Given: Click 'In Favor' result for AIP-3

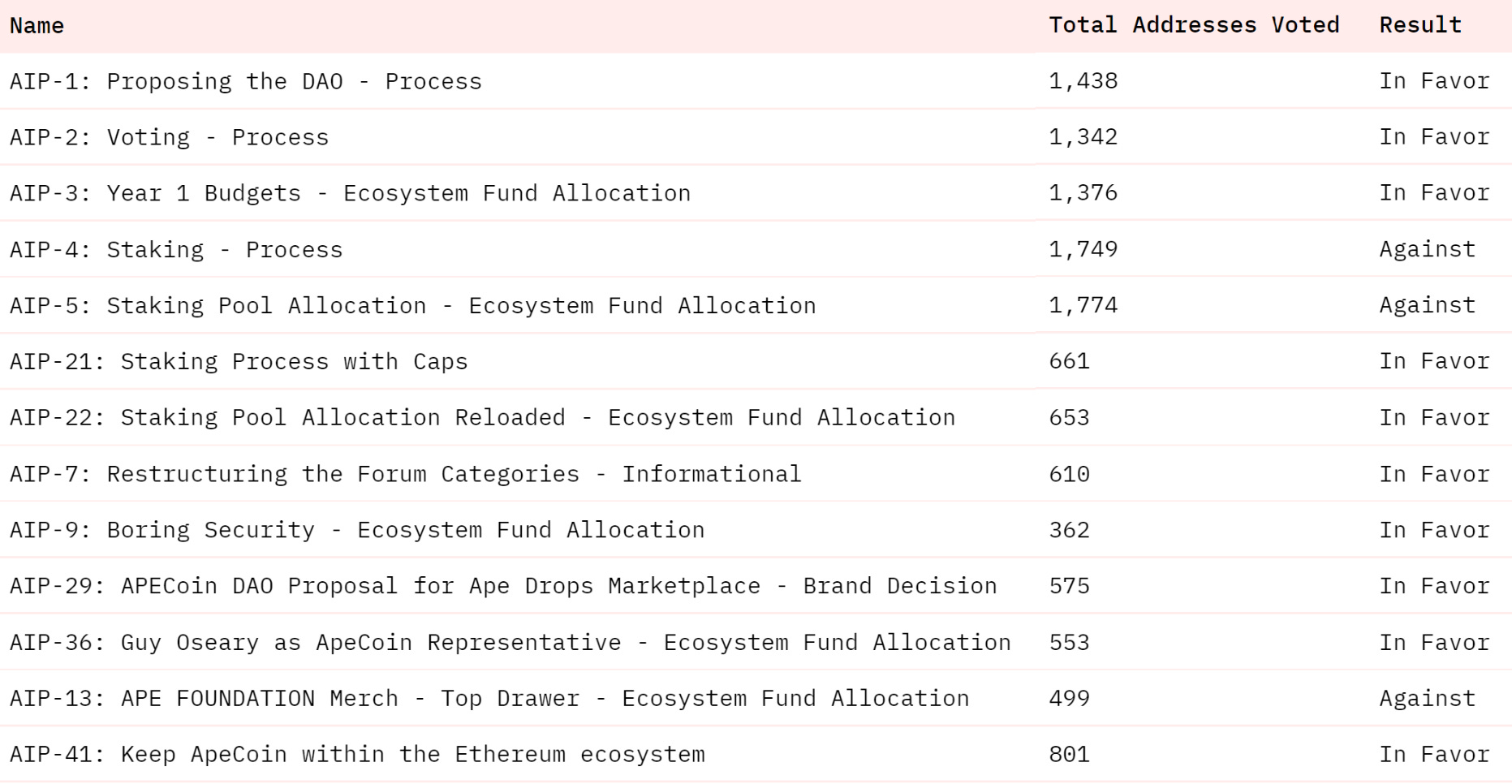Looking at the screenshot, I should [1435, 193].
